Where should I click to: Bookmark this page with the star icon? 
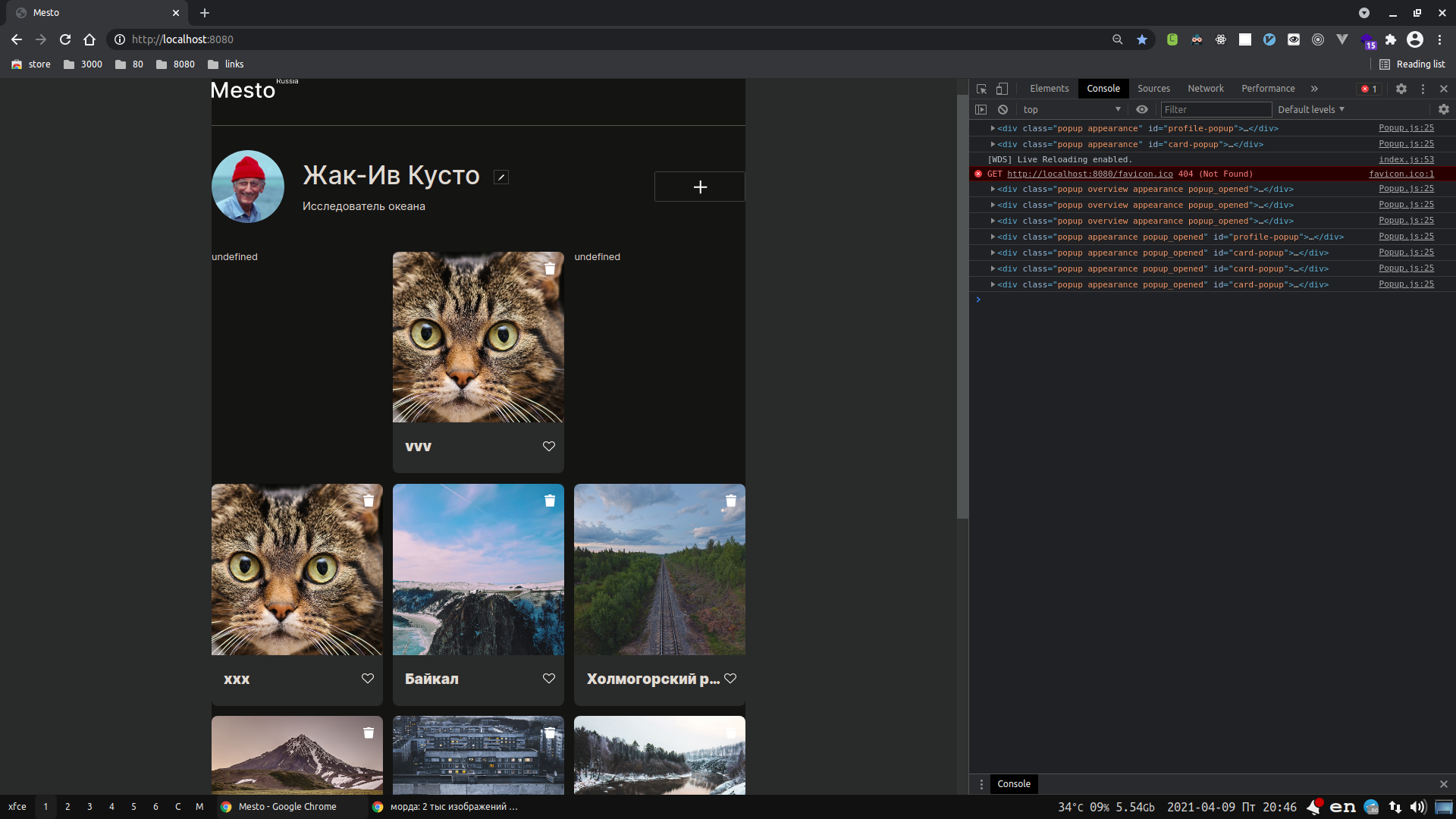[x=1142, y=39]
